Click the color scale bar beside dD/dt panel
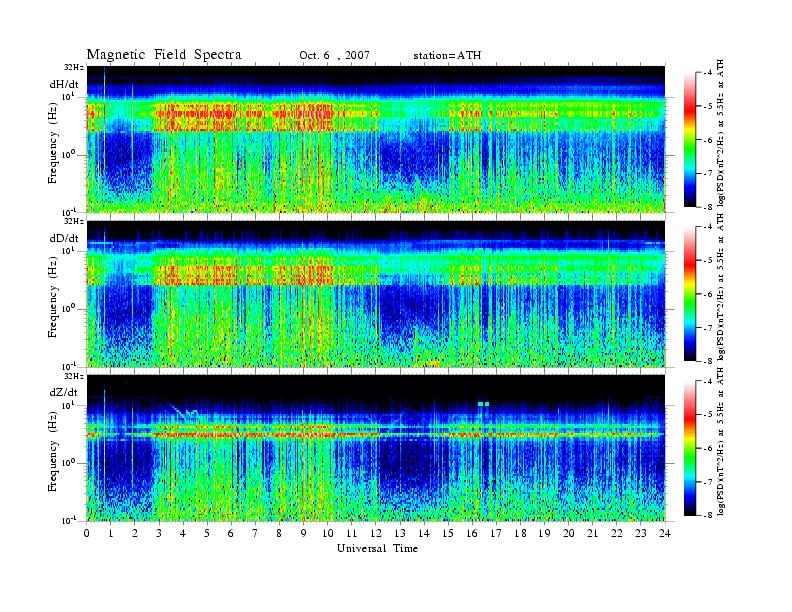This screenshot has height=612, width=792. coord(689,294)
